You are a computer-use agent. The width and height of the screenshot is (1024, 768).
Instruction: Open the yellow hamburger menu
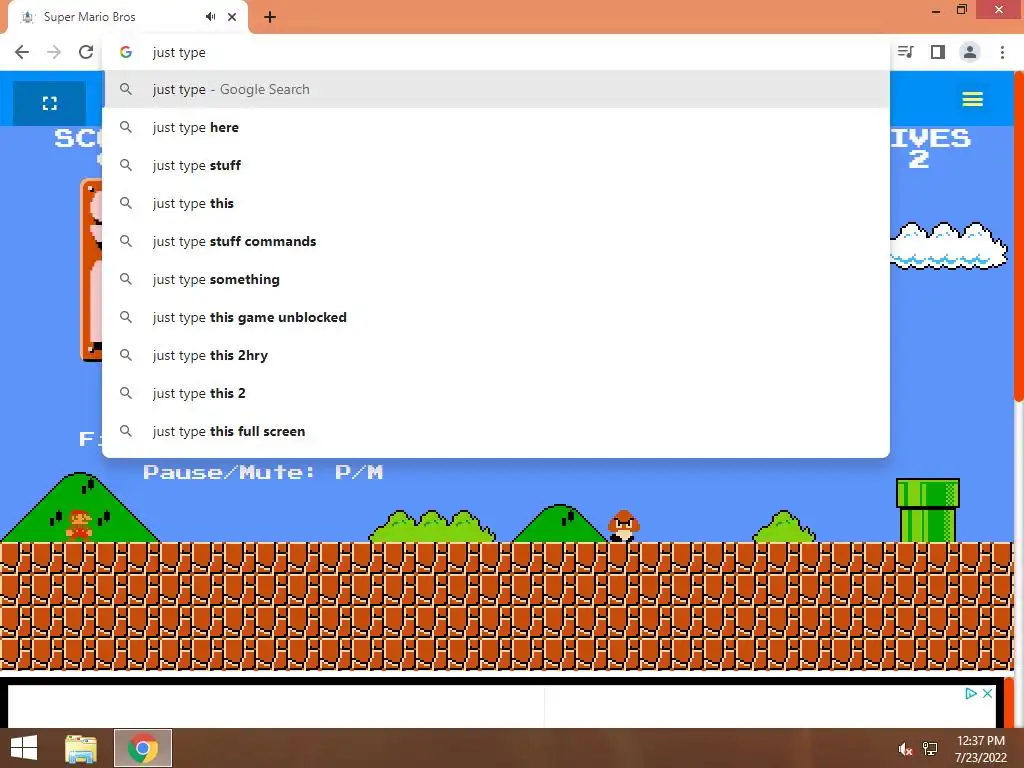[972, 99]
